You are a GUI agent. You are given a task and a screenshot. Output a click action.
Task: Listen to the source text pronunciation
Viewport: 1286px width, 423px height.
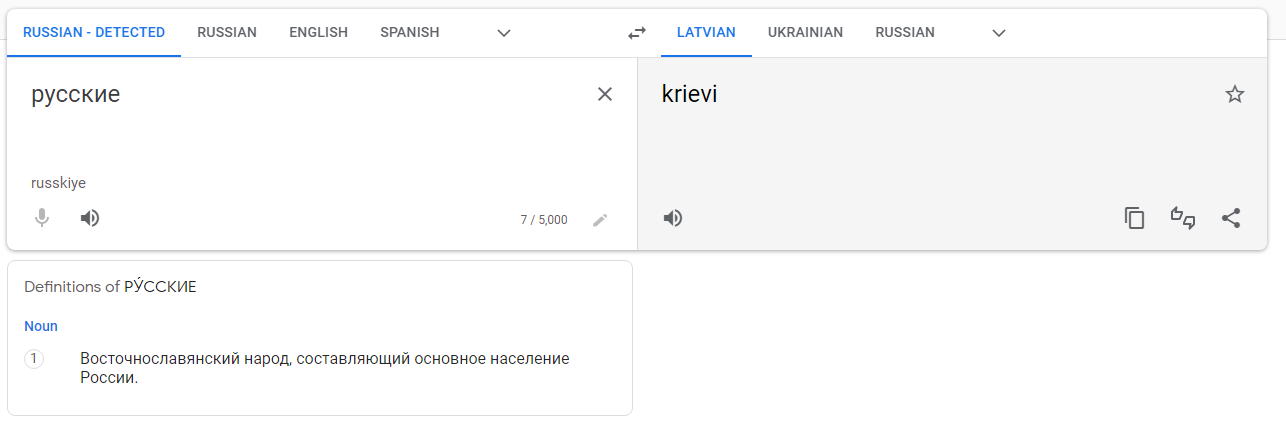(x=90, y=218)
